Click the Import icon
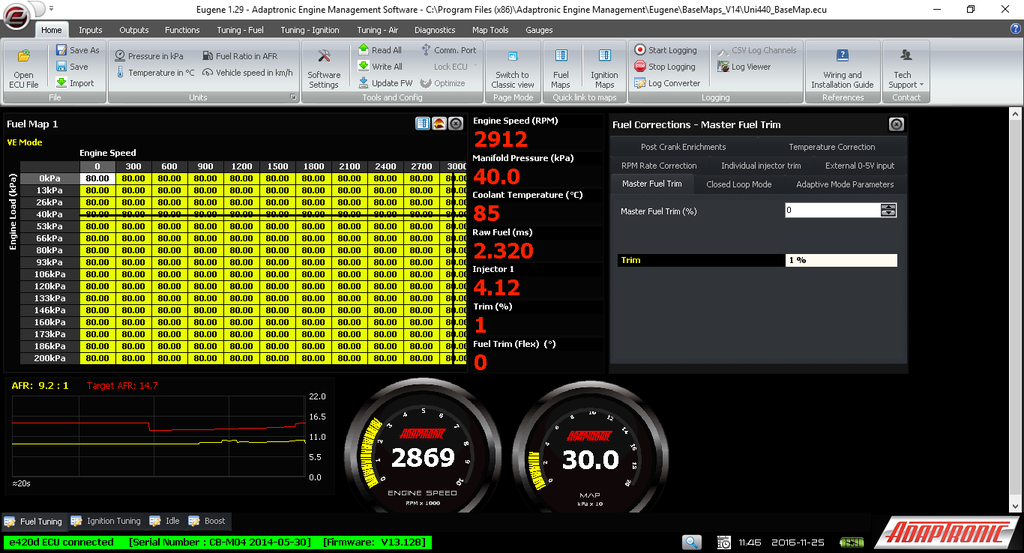1024x553 pixels. tap(61, 83)
